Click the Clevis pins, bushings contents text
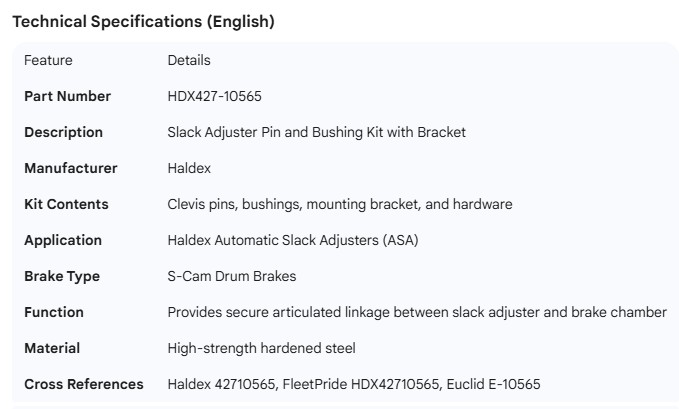Viewport: 679px width, 409px height. [x=339, y=204]
